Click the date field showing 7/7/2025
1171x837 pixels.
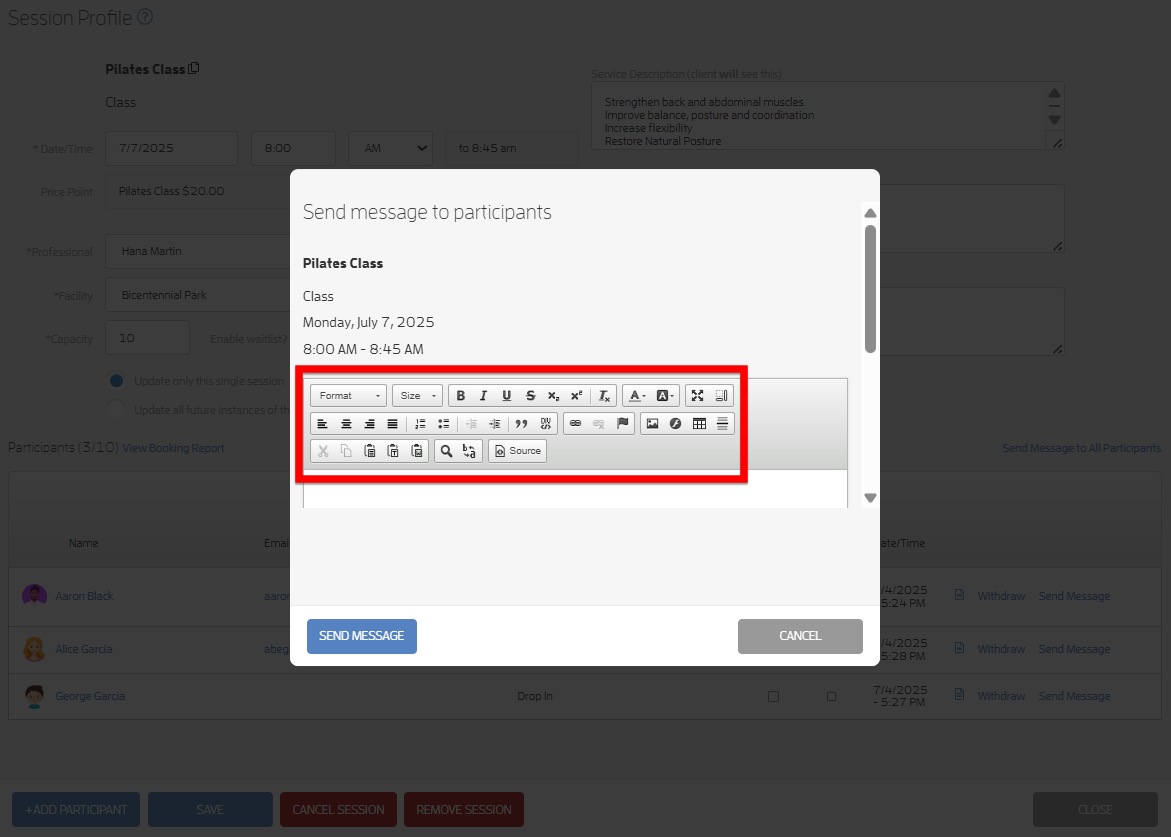tap(172, 149)
